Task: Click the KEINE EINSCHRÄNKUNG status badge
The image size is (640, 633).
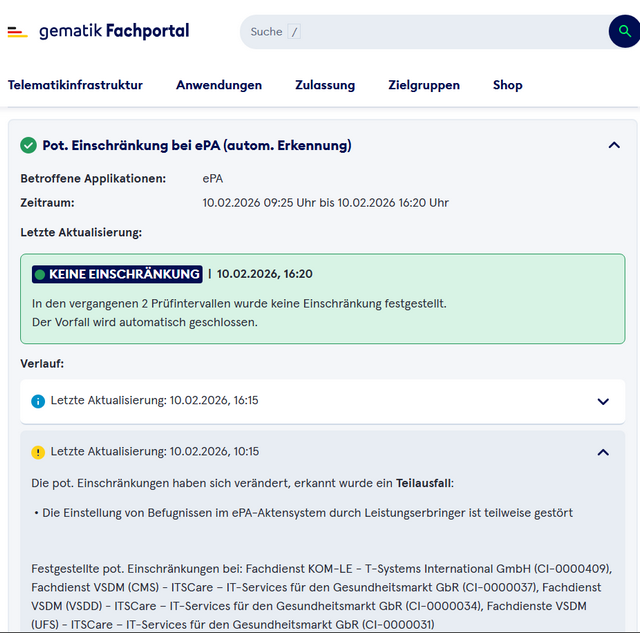Action: click(118, 274)
